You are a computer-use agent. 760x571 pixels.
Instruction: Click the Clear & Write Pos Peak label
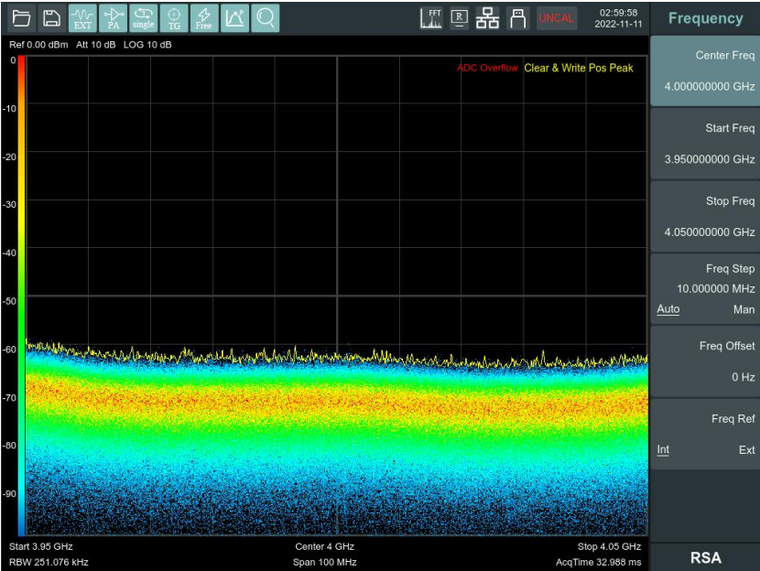click(x=578, y=68)
